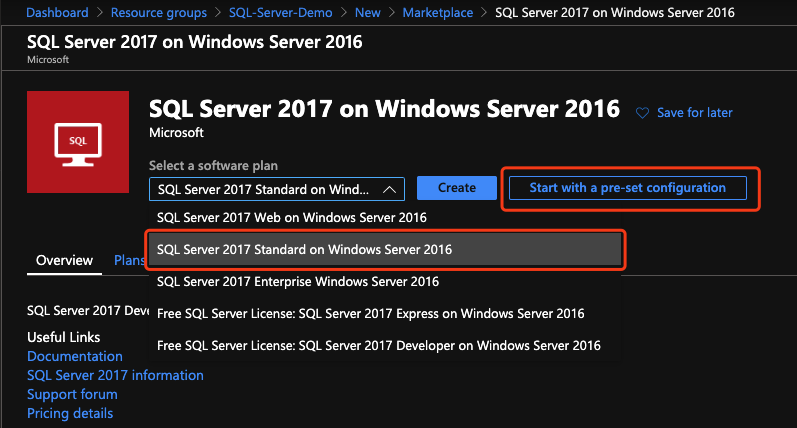The height and width of the screenshot is (428, 797).
Task: Open the Pricing details link
Action: [x=70, y=413]
